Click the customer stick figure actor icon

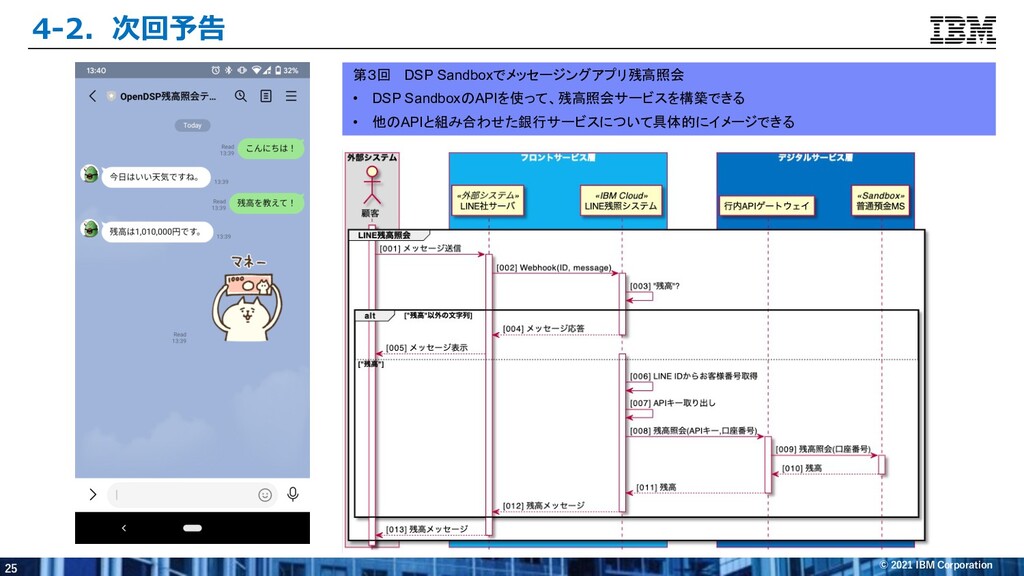372,185
